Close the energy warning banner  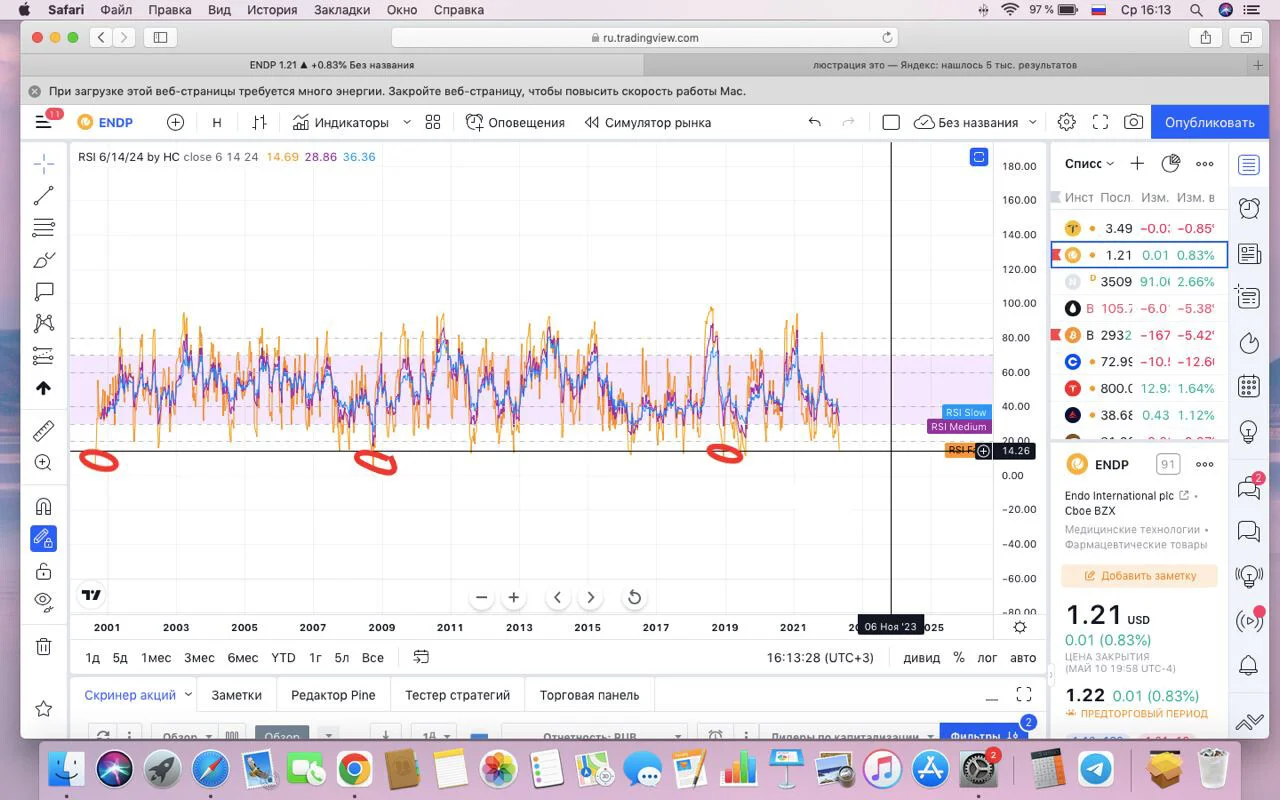click(34, 91)
